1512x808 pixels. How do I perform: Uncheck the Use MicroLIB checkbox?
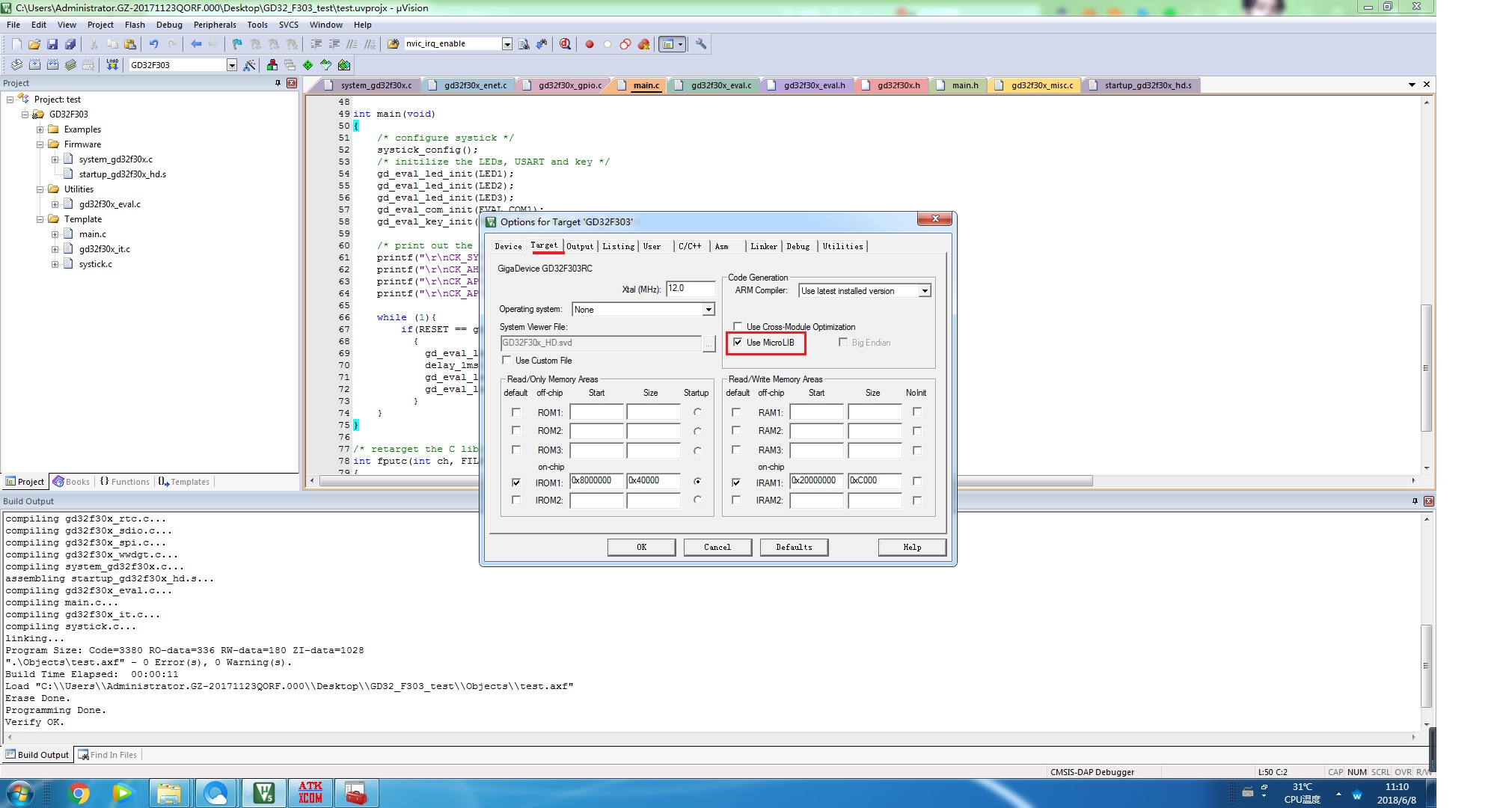coord(738,343)
